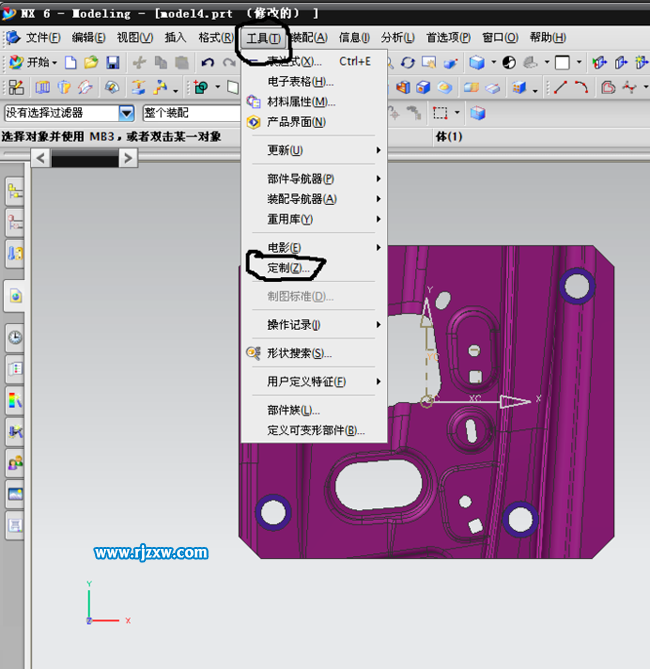This screenshot has height=669, width=650.
Task: Click the left scroll arrow button
Action: coord(41,158)
